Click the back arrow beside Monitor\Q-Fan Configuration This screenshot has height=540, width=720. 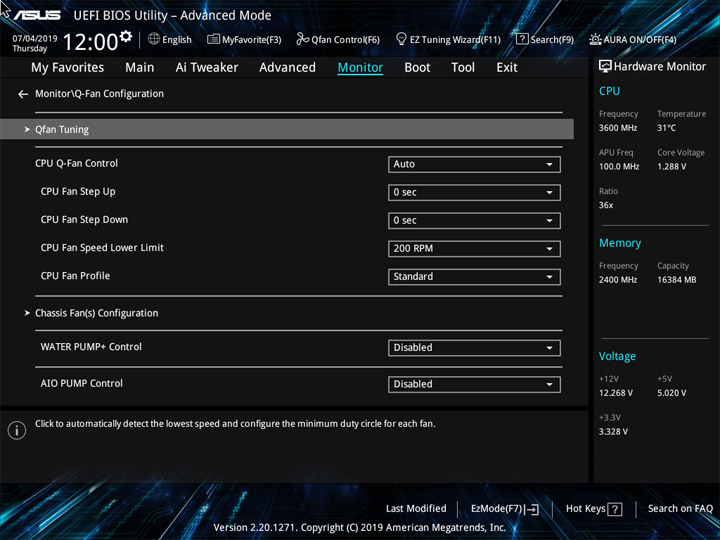click(23, 94)
